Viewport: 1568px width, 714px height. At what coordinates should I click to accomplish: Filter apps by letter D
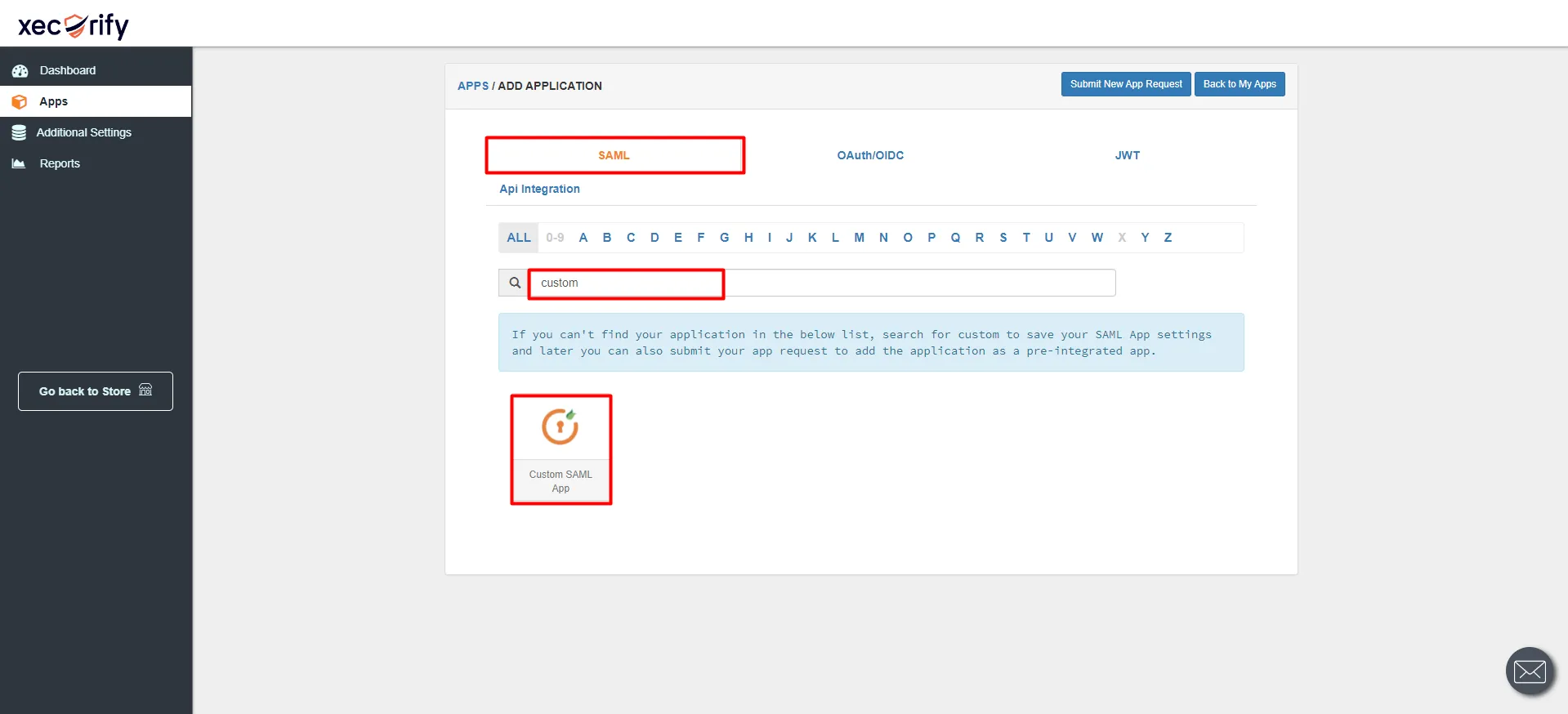coord(654,238)
